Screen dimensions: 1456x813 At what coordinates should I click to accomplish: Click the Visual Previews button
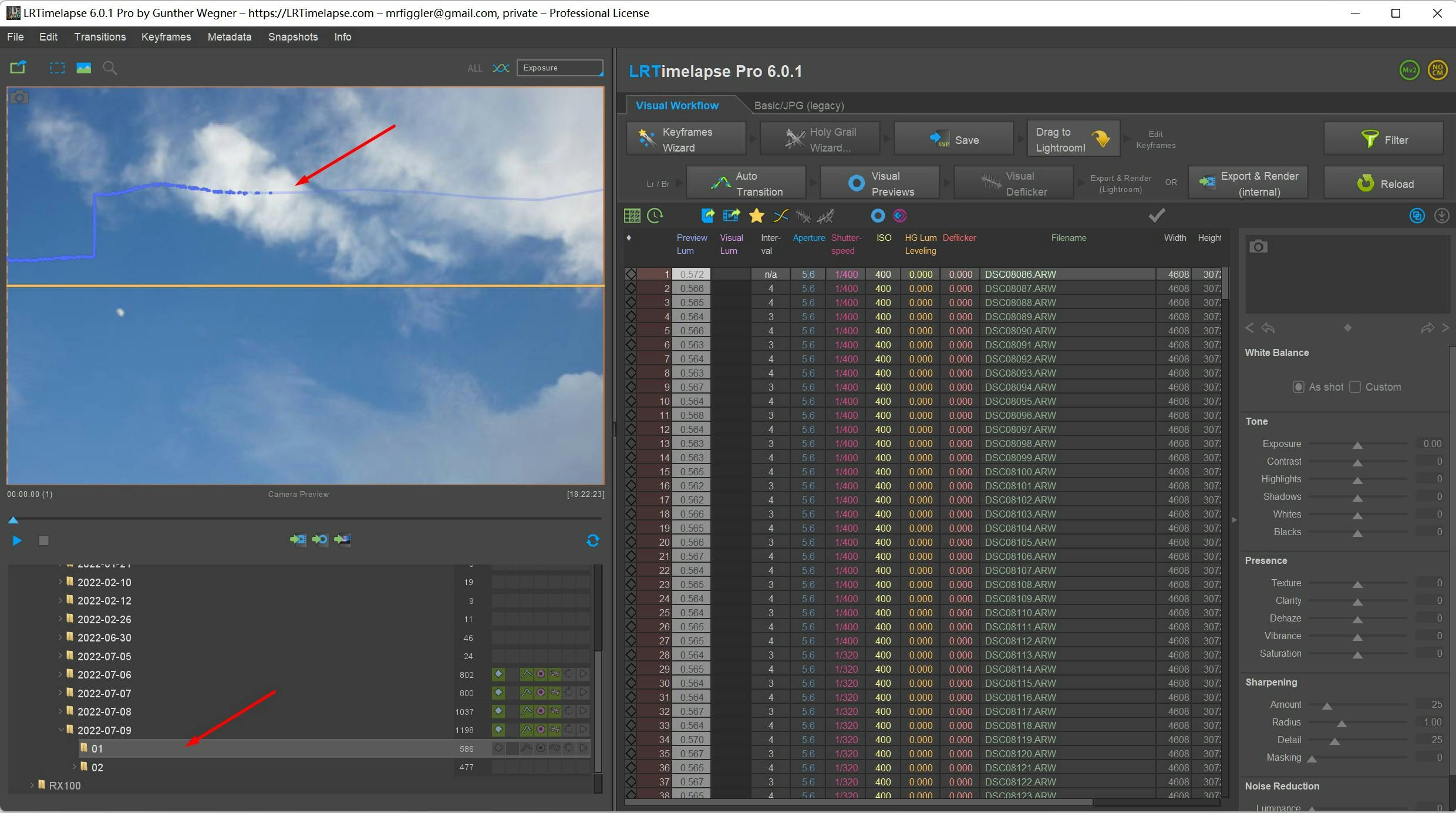880,184
